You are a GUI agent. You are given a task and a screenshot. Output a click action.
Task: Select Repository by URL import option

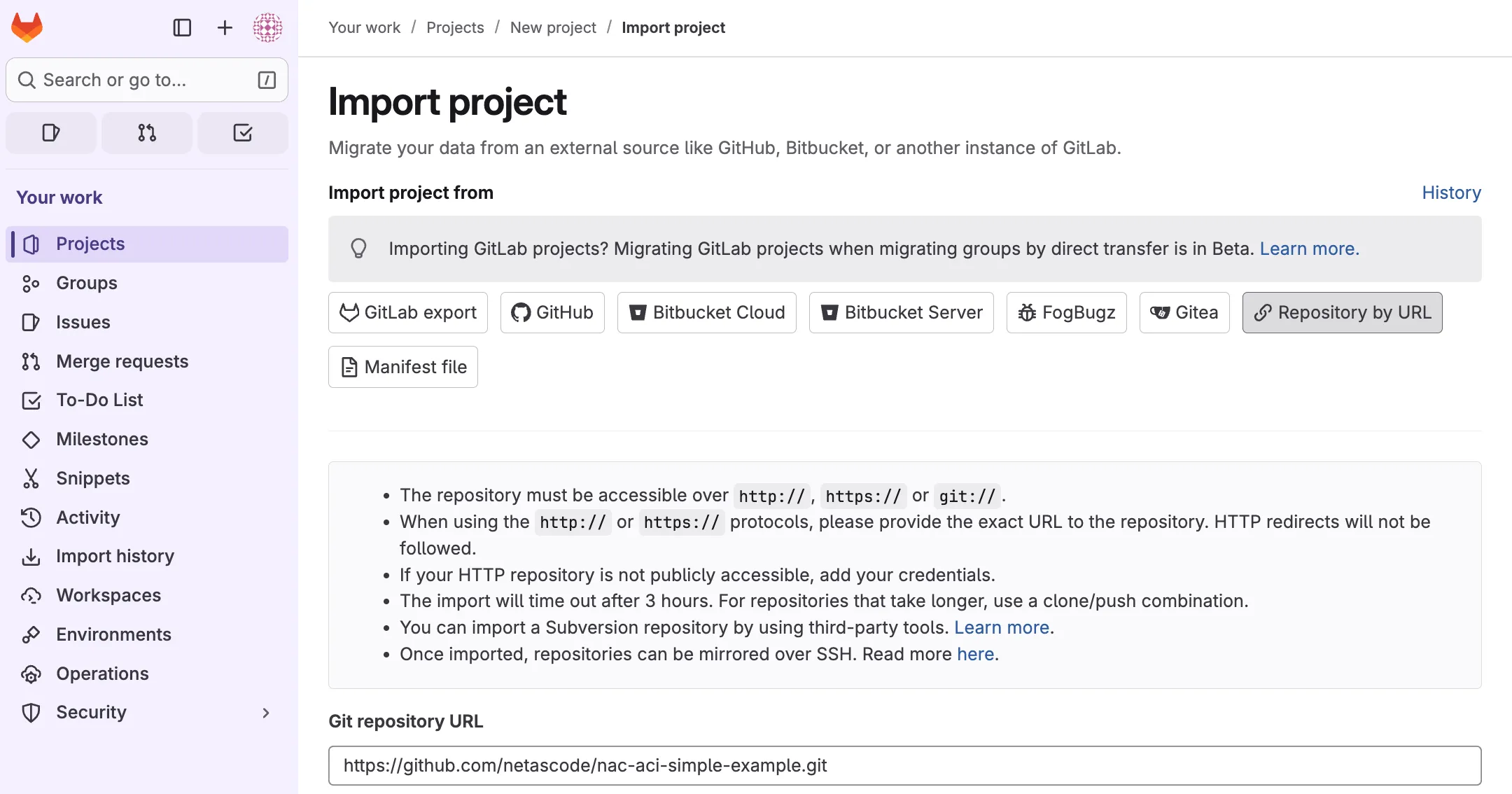(1342, 312)
